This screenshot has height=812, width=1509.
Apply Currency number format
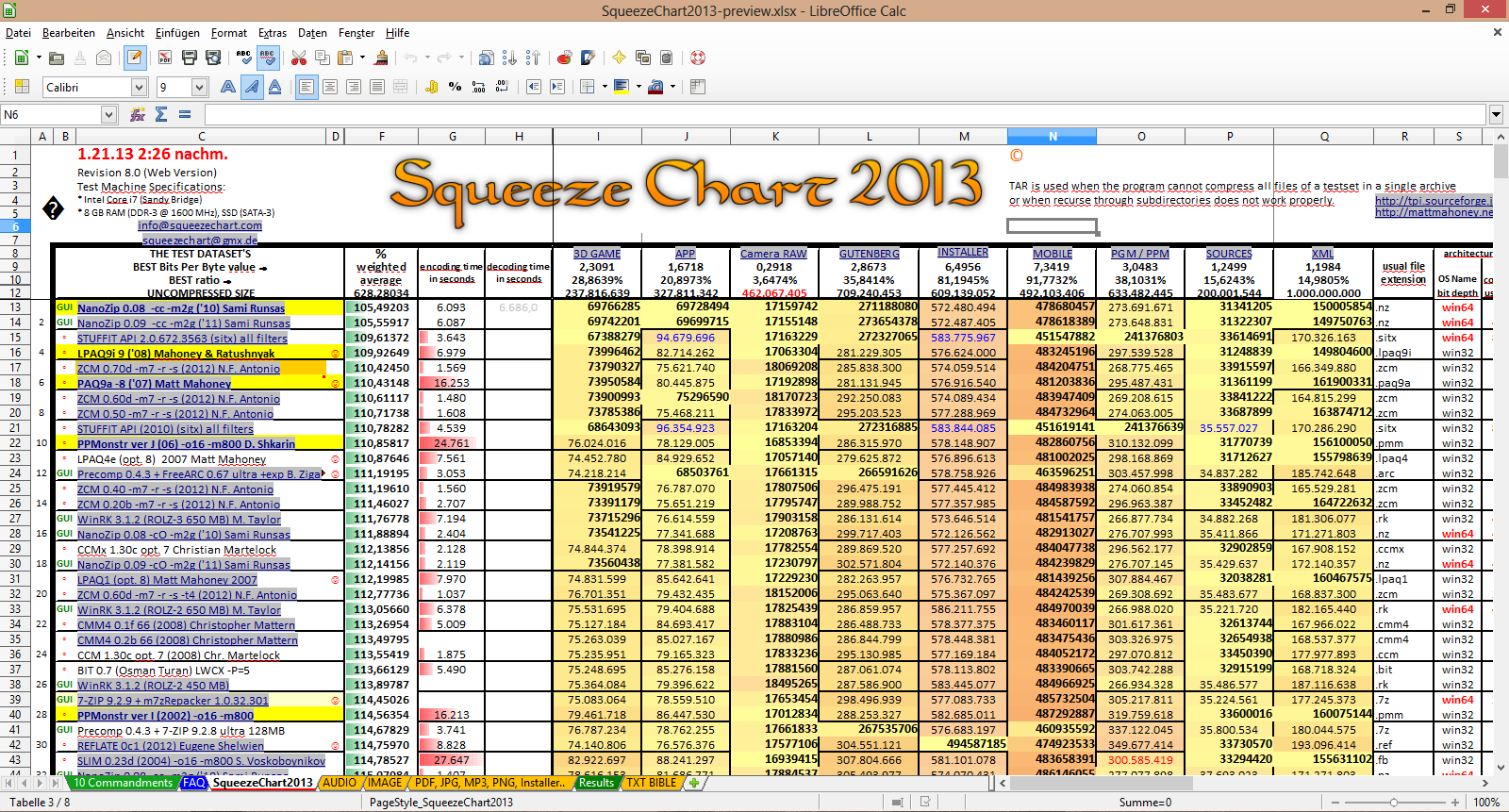pyautogui.click(x=432, y=87)
